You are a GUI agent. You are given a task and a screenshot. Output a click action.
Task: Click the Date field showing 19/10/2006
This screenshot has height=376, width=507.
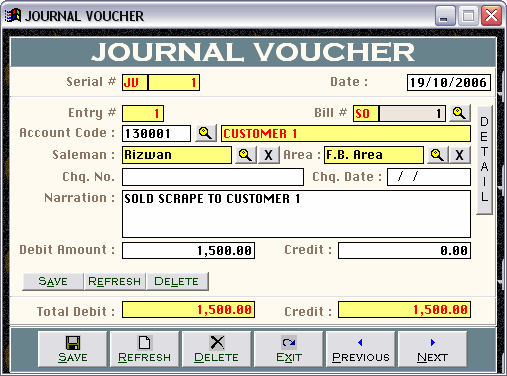449,82
